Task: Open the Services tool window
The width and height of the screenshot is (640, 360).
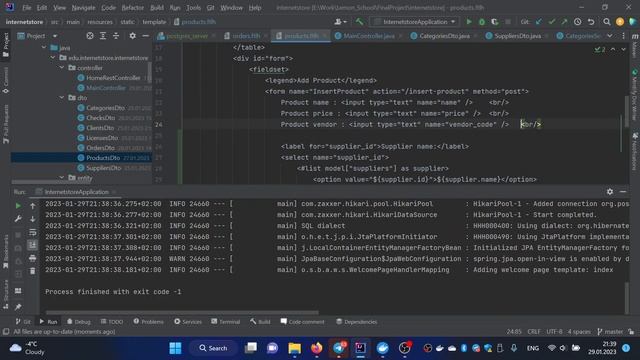Action: point(188,322)
